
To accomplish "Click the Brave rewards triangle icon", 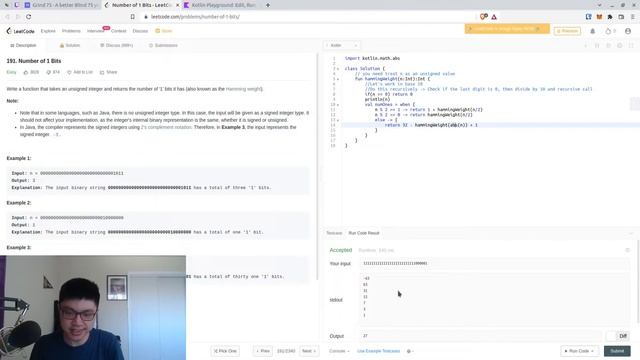I will [494, 17].
